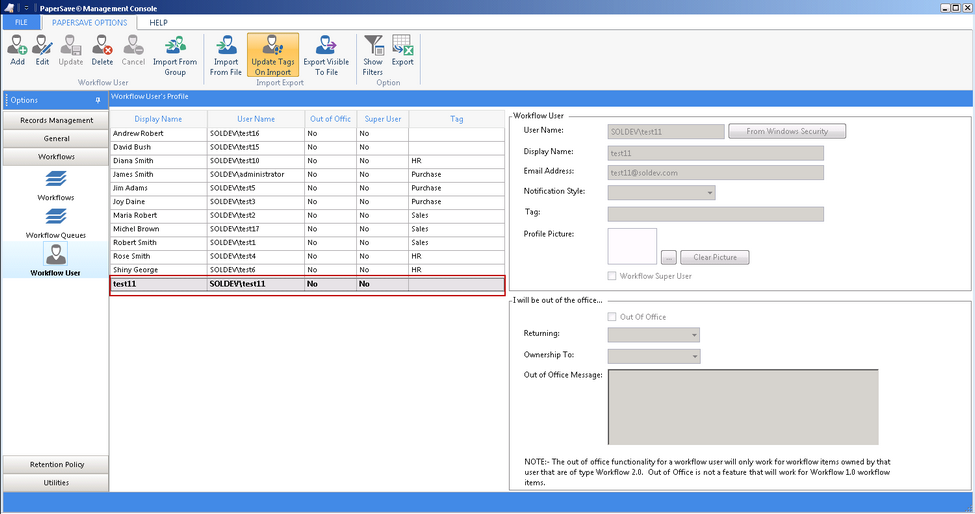Open the HELP tab
This screenshot has height=514, width=975.
coord(159,22)
